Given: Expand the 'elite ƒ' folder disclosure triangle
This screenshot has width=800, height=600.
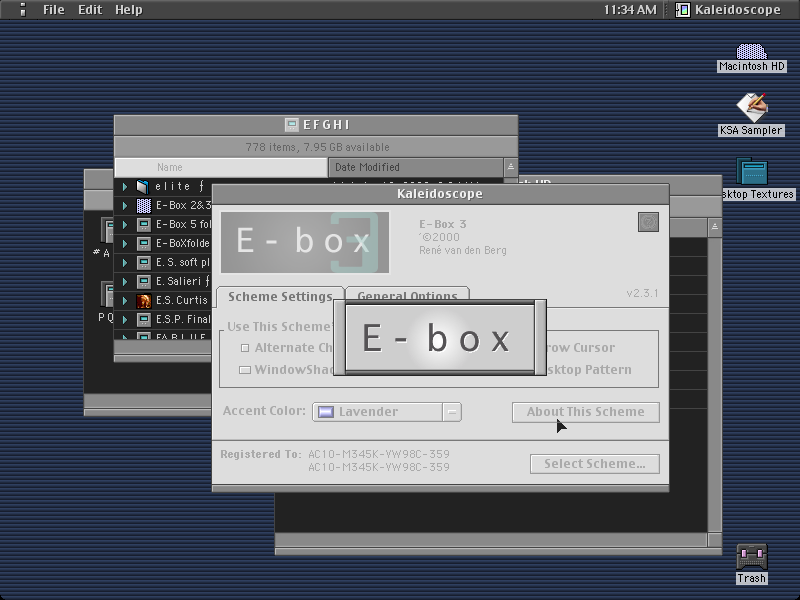Looking at the screenshot, I should click(124, 187).
